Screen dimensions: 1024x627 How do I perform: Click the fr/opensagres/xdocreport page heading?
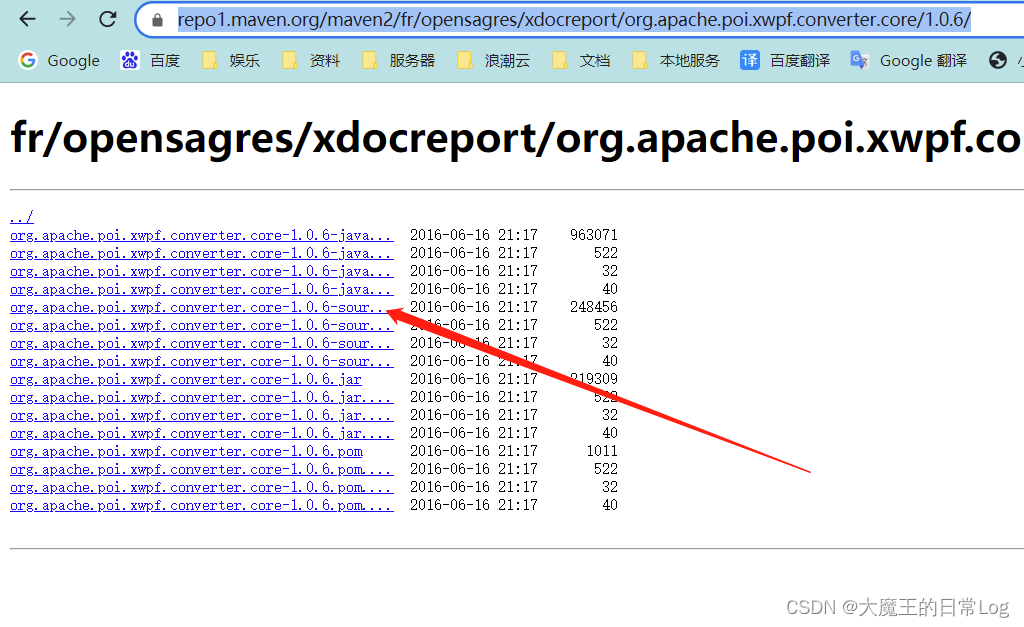point(516,138)
